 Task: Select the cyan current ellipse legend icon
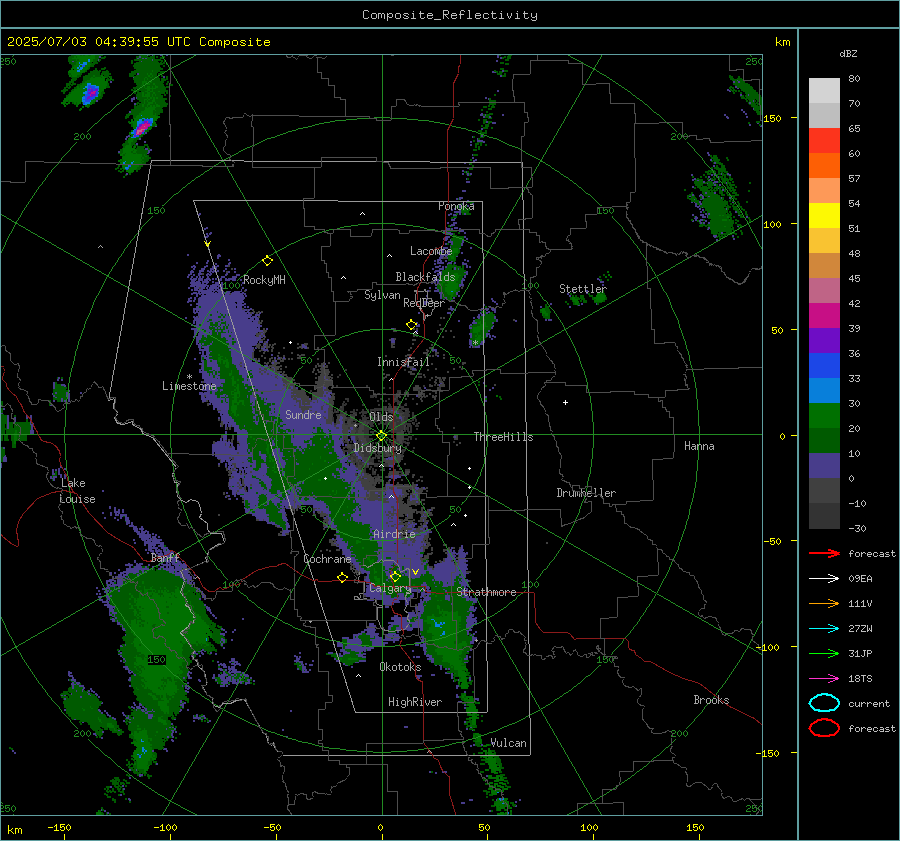tap(824, 703)
